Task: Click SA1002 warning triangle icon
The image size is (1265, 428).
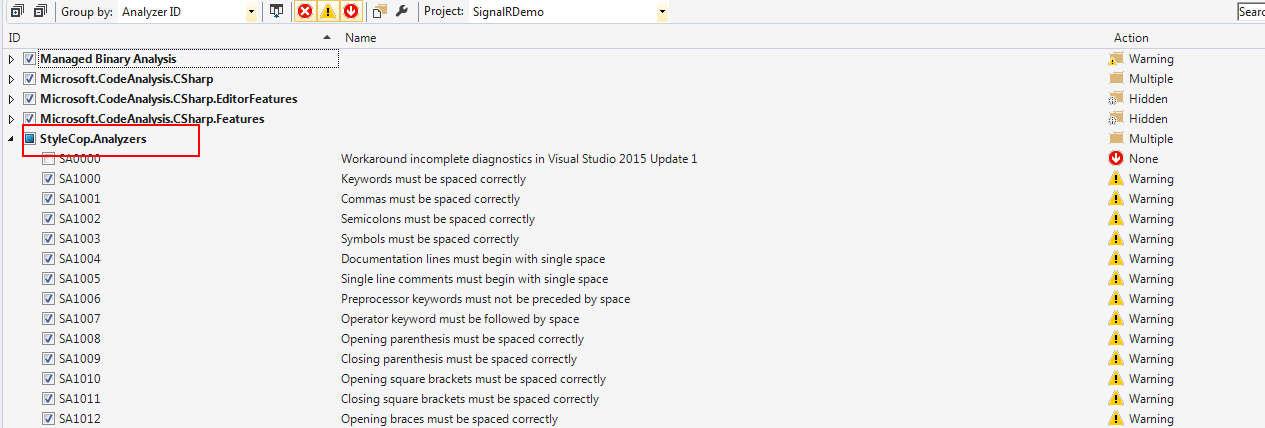Action: coord(1116,219)
